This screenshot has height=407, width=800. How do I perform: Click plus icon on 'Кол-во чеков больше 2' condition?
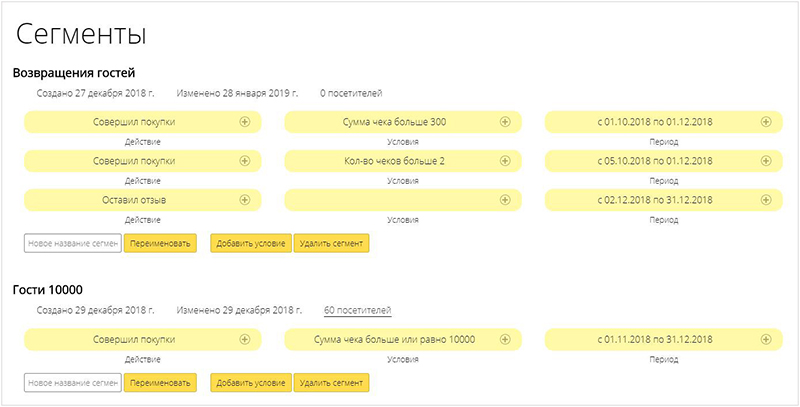(505, 161)
